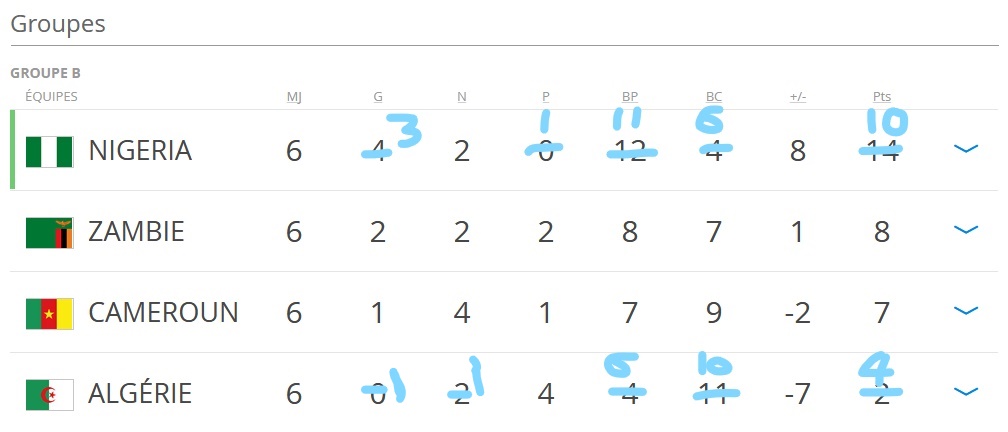Image resolution: width=1008 pixels, height=432 pixels.
Task: Open the Cameroun row chevron
Action: click(965, 311)
